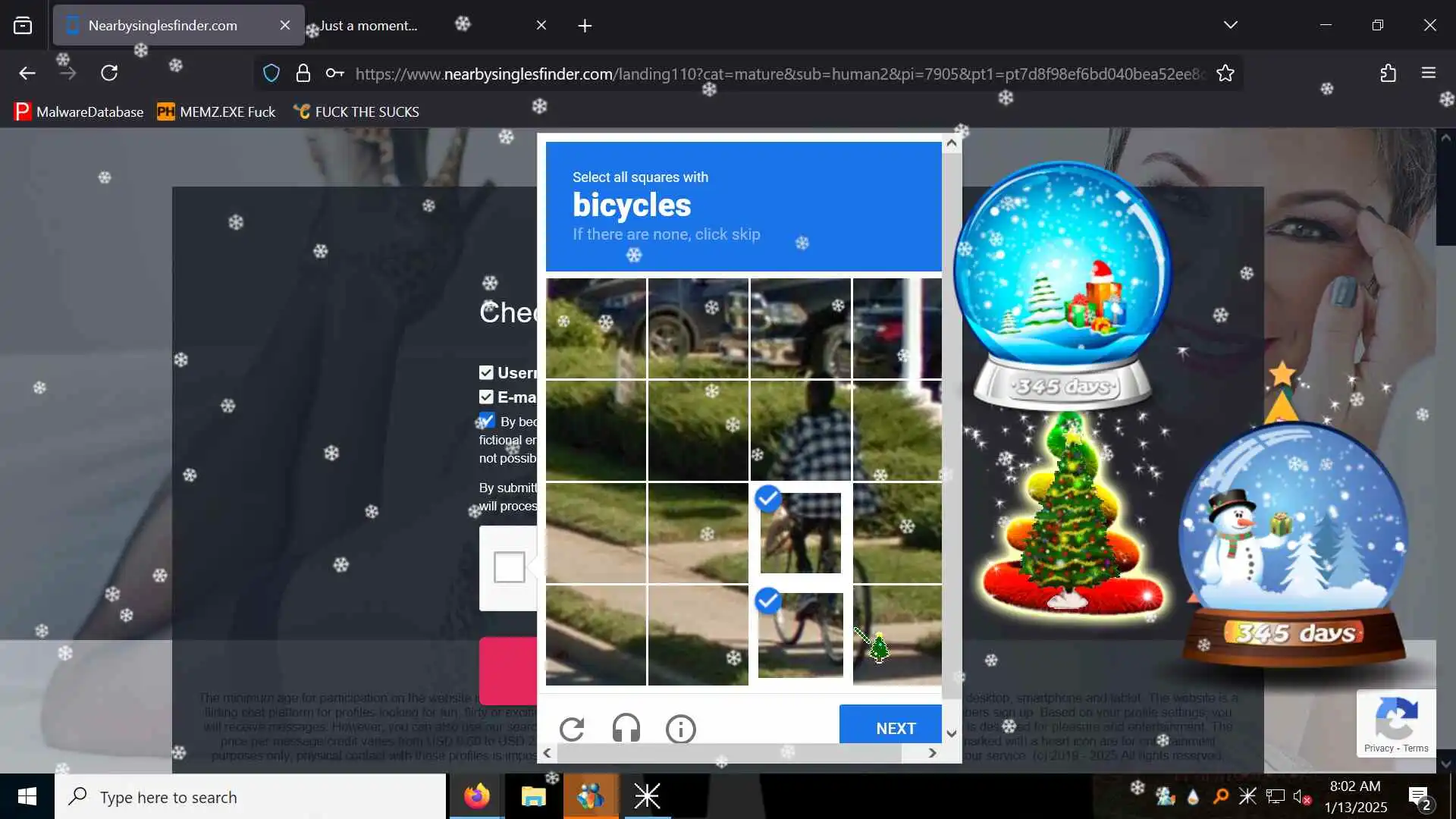Click the Type here to search box
The width and height of the screenshot is (1456, 819).
coord(250,797)
